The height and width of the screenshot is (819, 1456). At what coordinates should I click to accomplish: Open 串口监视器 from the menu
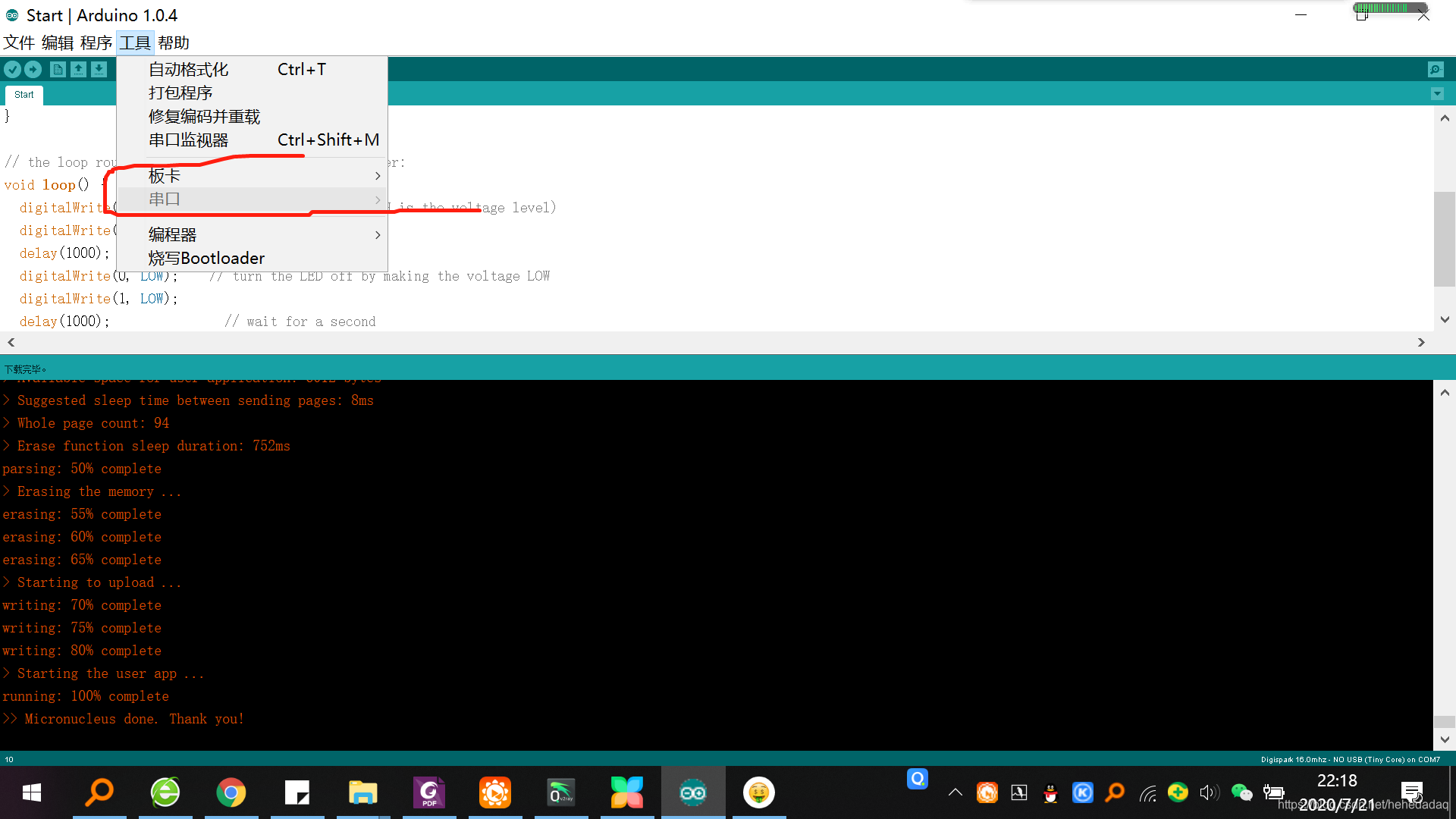[252, 140]
